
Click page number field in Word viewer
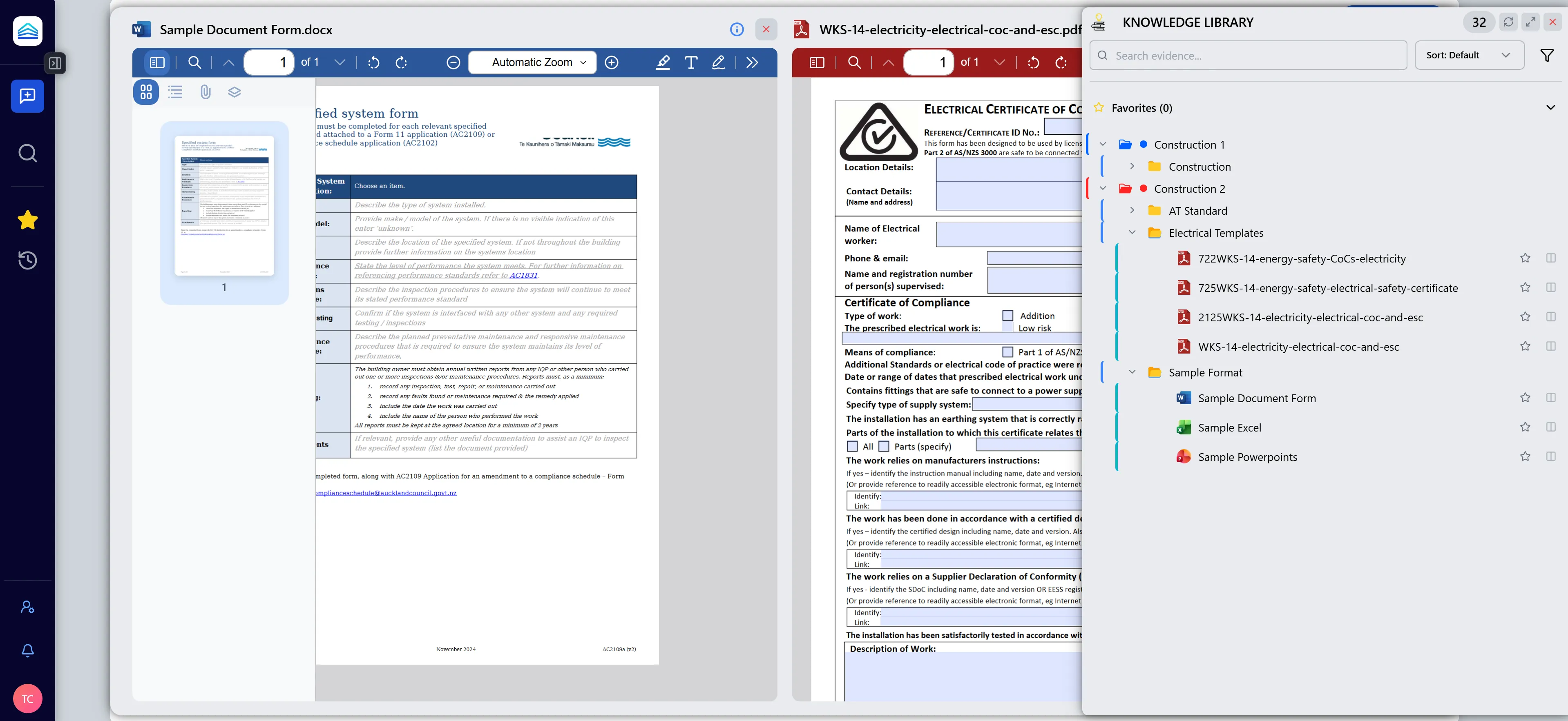point(269,62)
